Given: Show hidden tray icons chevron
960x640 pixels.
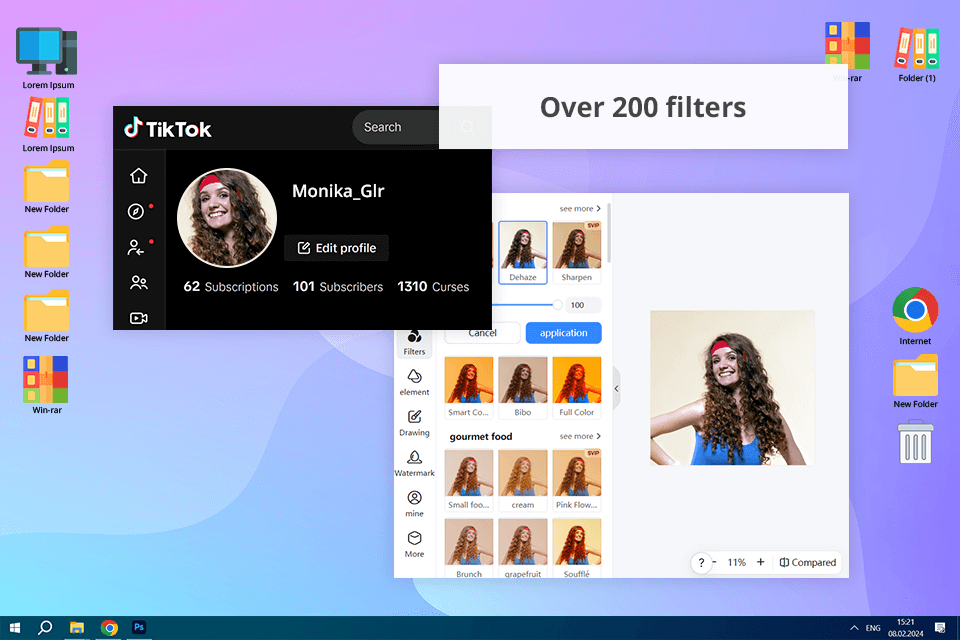Looking at the screenshot, I should (x=854, y=628).
